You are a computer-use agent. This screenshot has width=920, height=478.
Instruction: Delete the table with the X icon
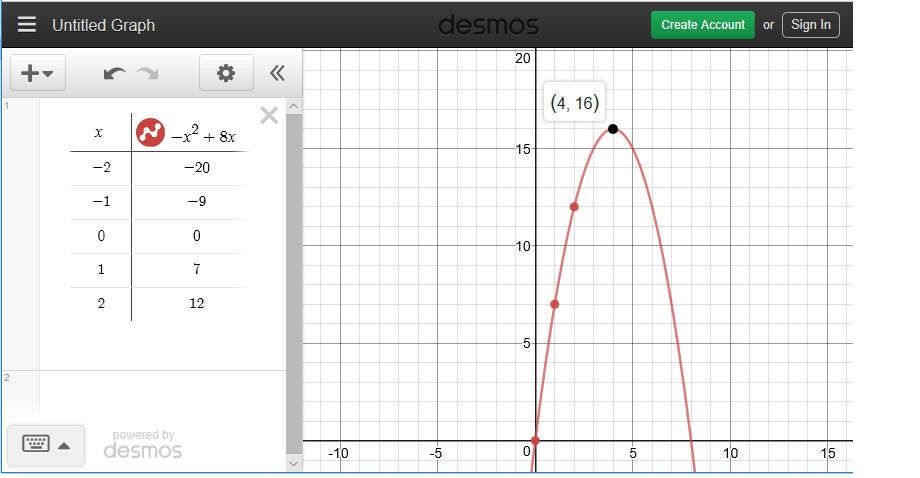pos(269,115)
